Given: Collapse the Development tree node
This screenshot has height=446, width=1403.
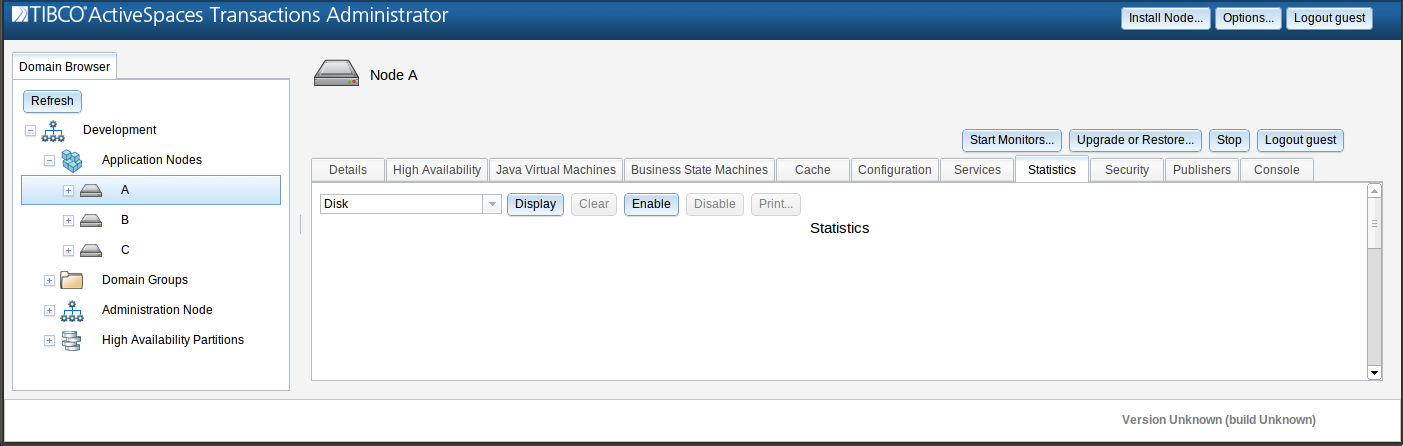Looking at the screenshot, I should pos(30,130).
